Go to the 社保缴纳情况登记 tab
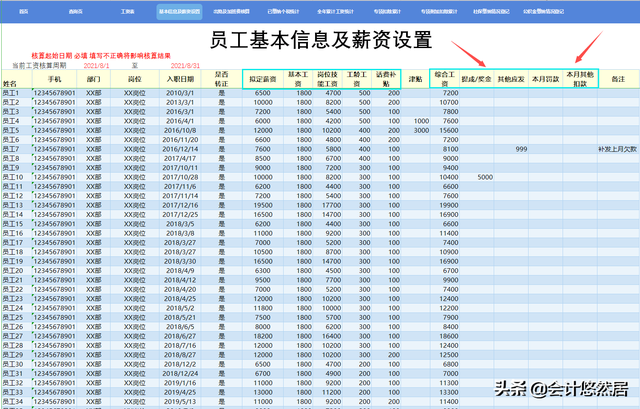This screenshot has height=409, width=640. click(x=491, y=11)
